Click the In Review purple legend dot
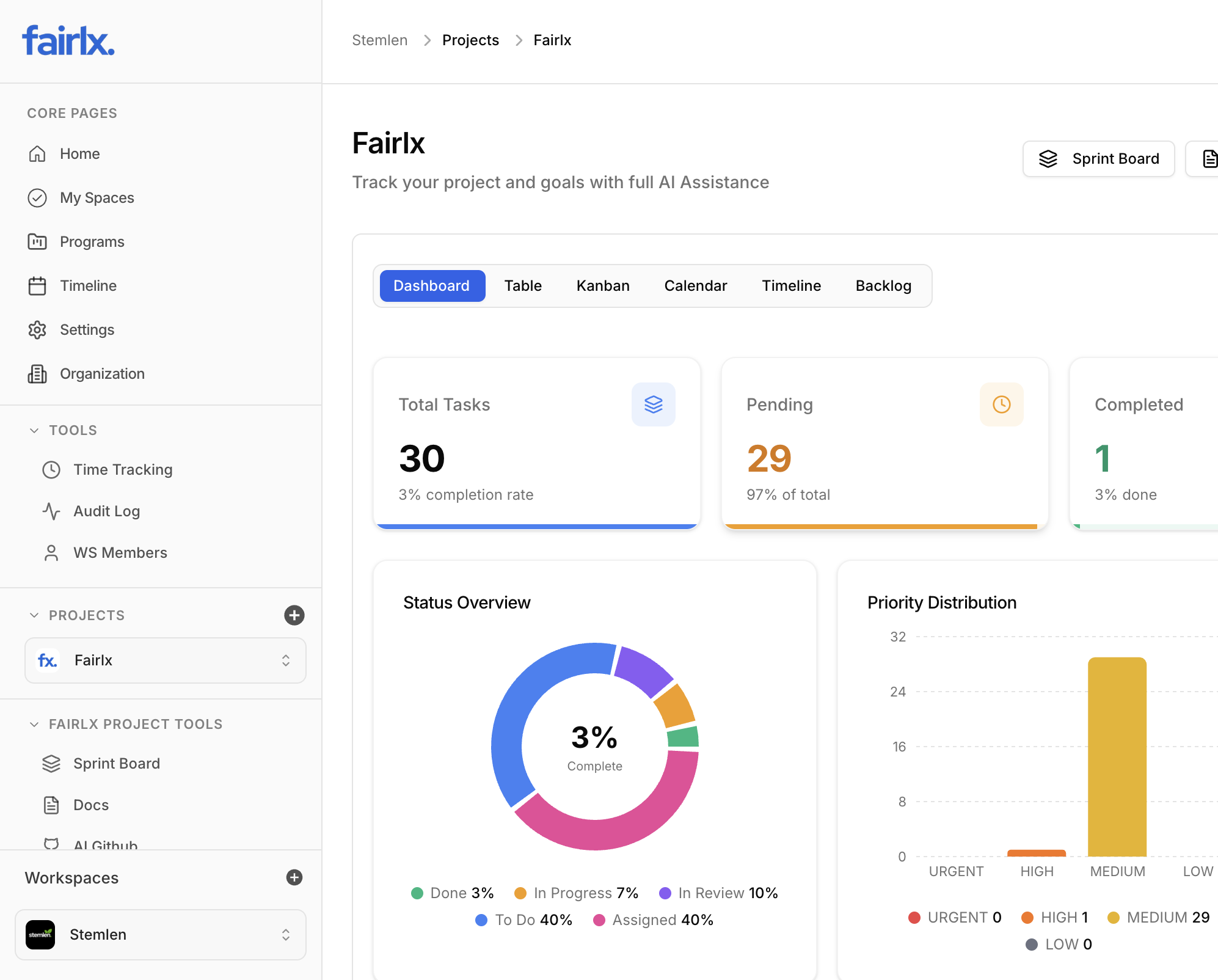This screenshot has width=1218, height=980. pyautogui.click(x=665, y=893)
